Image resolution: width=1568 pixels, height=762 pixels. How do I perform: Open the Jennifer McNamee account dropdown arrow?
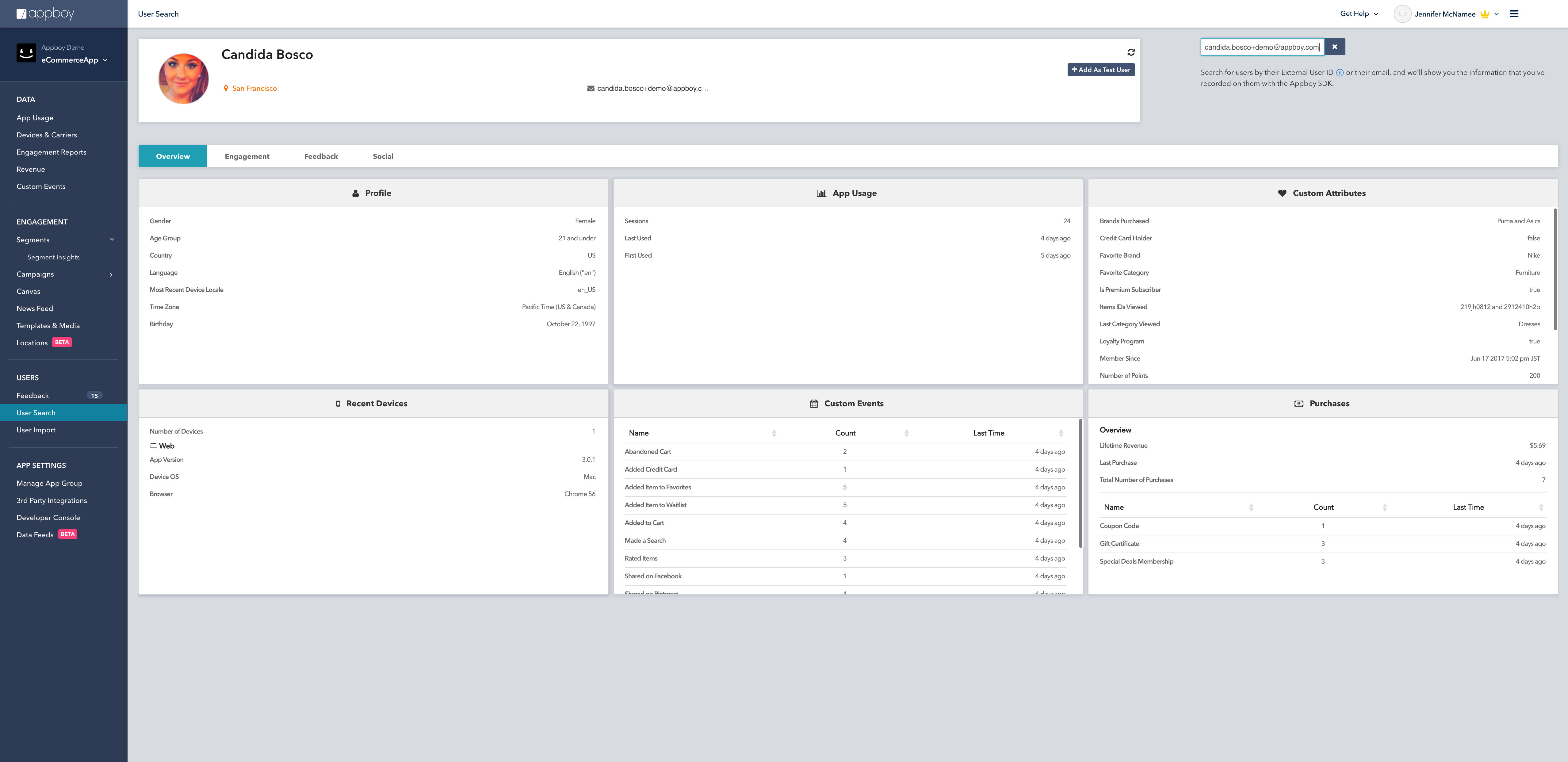click(x=1496, y=14)
